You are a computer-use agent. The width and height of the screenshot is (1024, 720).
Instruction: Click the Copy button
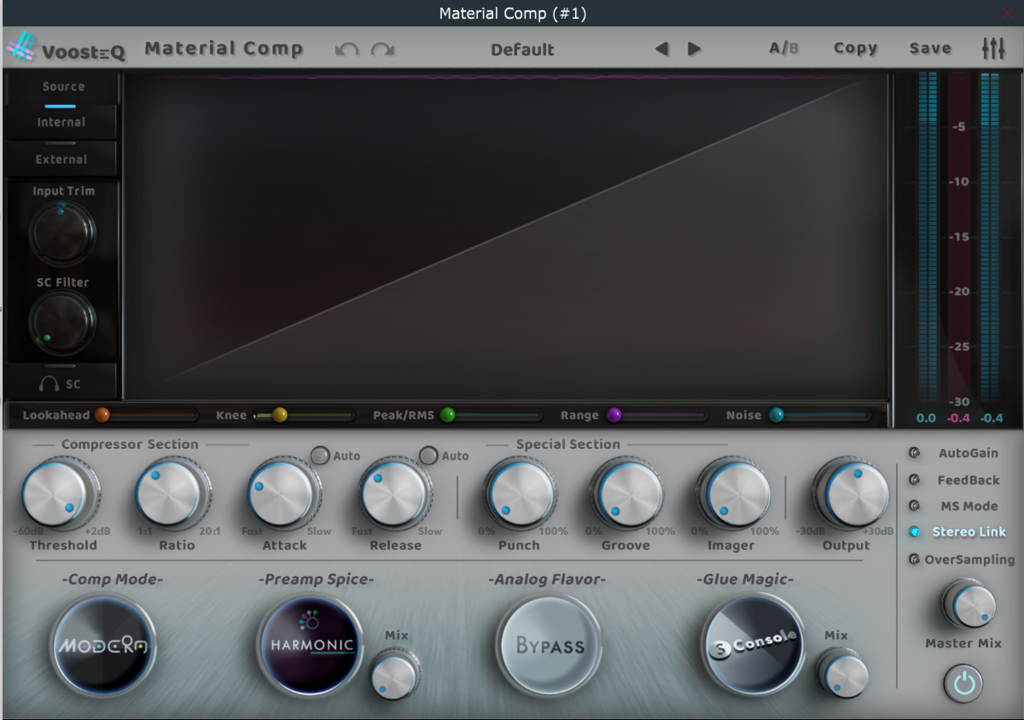pyautogui.click(x=856, y=48)
